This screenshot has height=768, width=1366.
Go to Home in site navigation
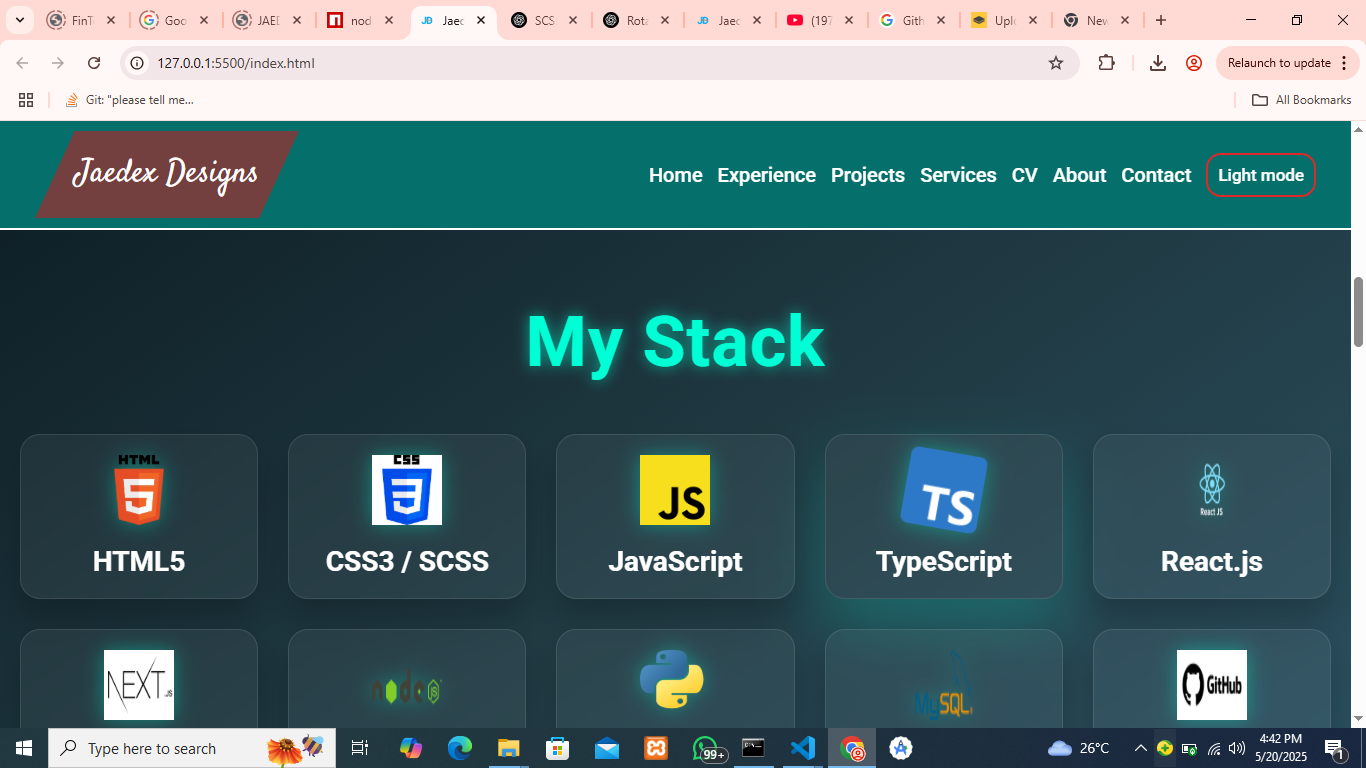[x=676, y=175]
